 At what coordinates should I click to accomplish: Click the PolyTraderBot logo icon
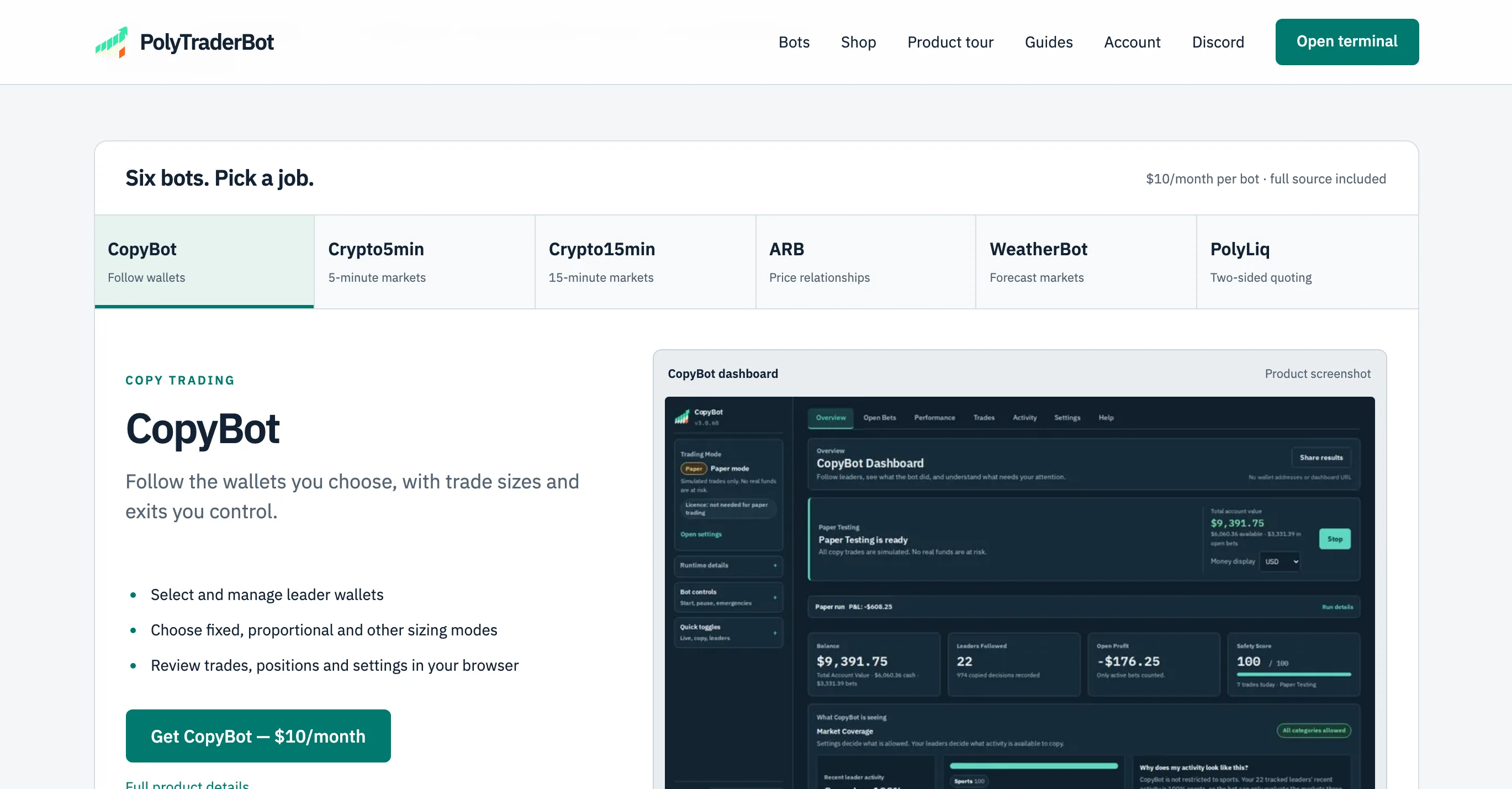[x=112, y=42]
